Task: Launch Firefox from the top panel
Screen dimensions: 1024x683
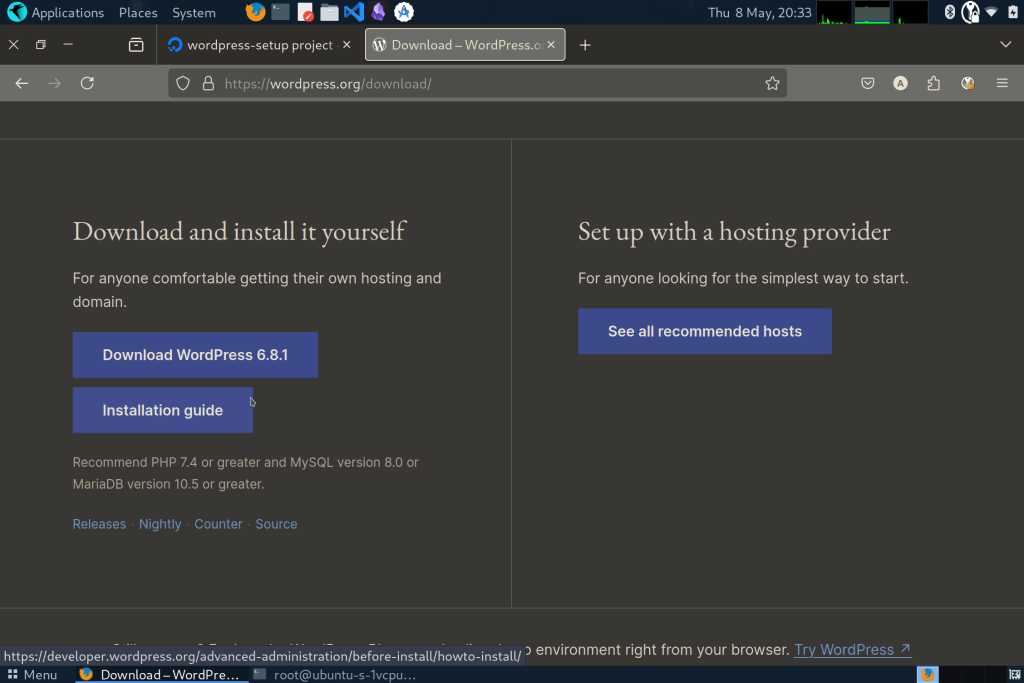Action: click(x=255, y=12)
